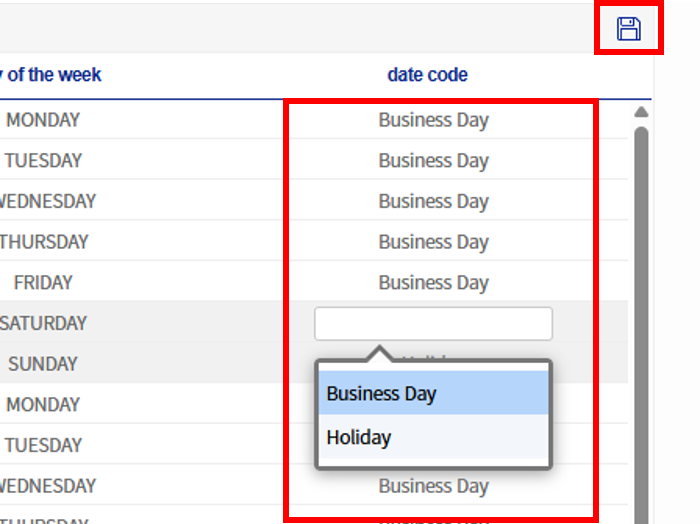The height and width of the screenshot is (524, 700).
Task: Select the first TUESDAY day cell
Action: point(43,161)
